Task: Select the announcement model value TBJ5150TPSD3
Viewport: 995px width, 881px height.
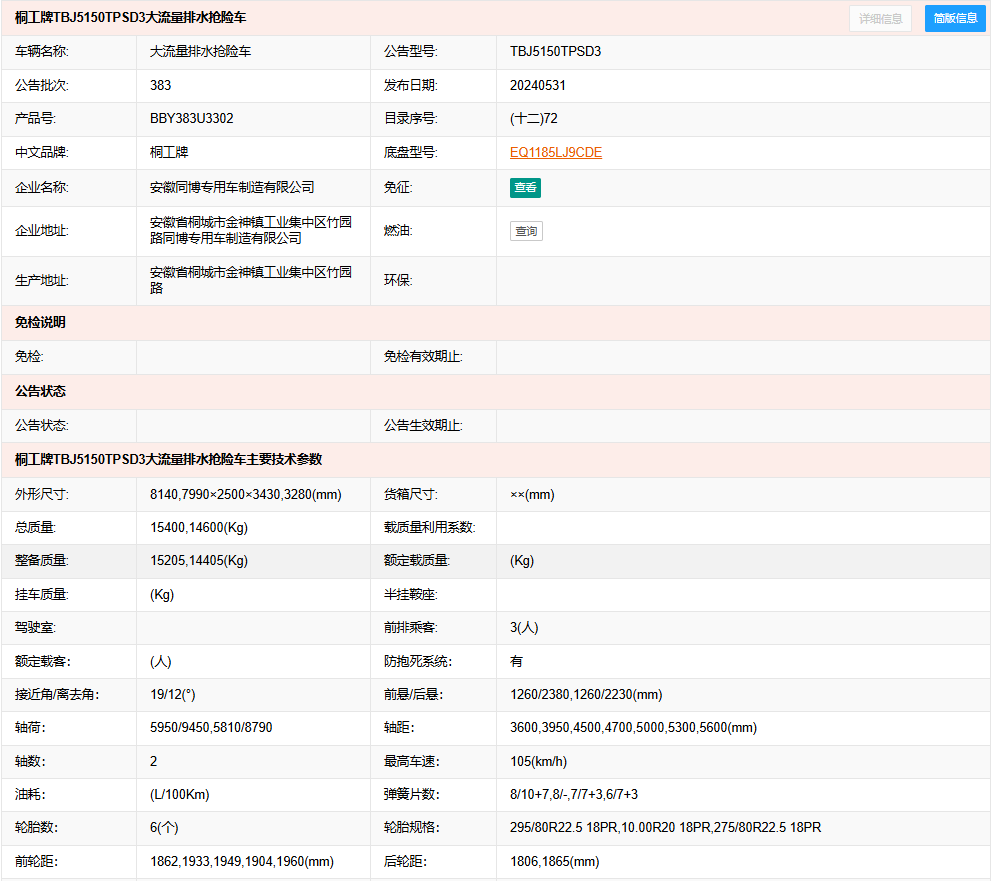Action: (555, 51)
